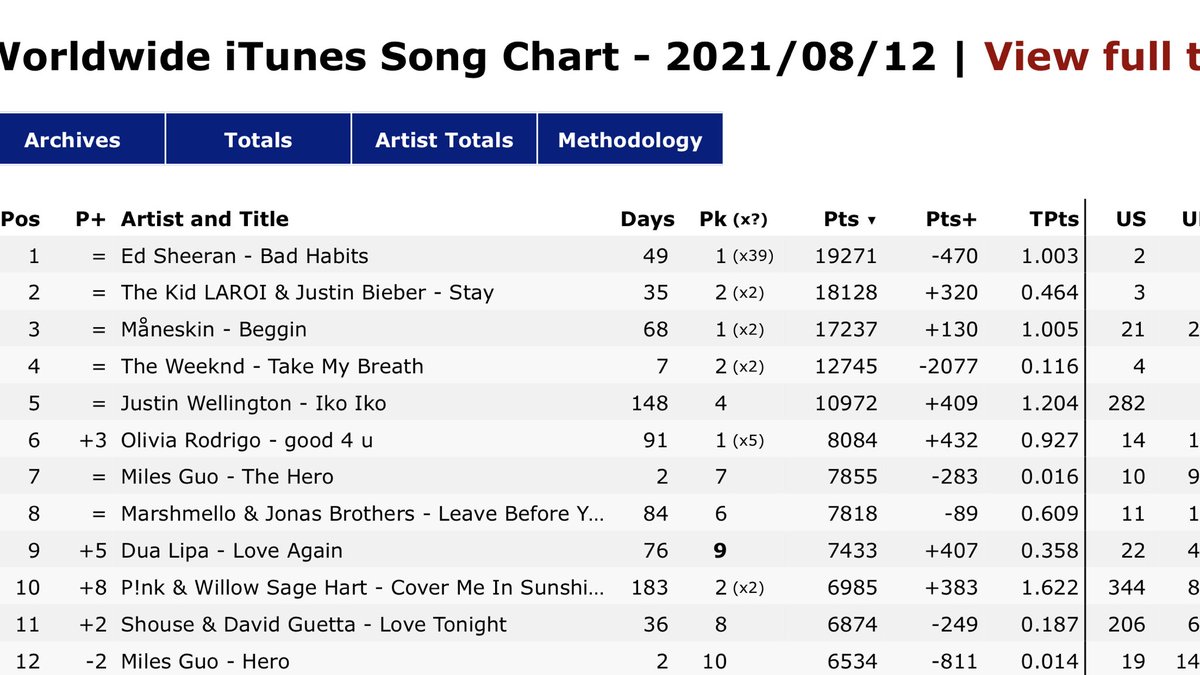Viewport: 1200px width, 675px height.
Task: Sort by the Days column header
Action: point(647,219)
